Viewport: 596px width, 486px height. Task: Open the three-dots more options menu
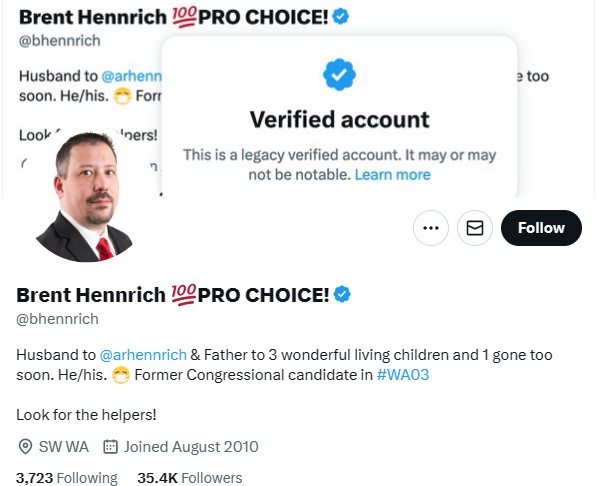[x=431, y=228]
